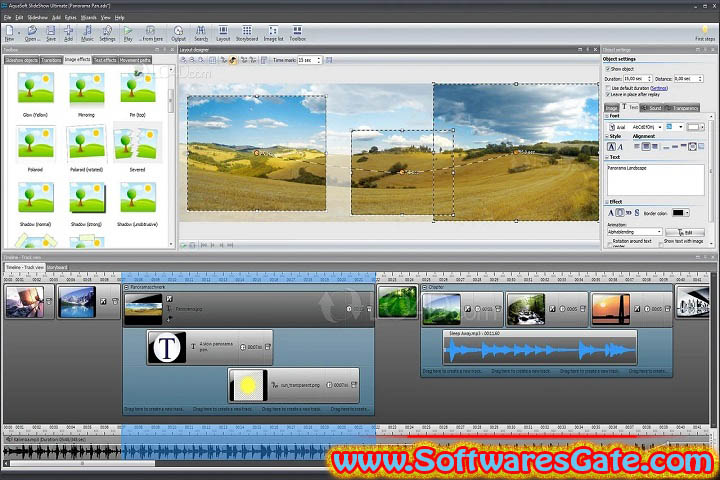Collapse the Chapter group in timeline

coord(425,287)
